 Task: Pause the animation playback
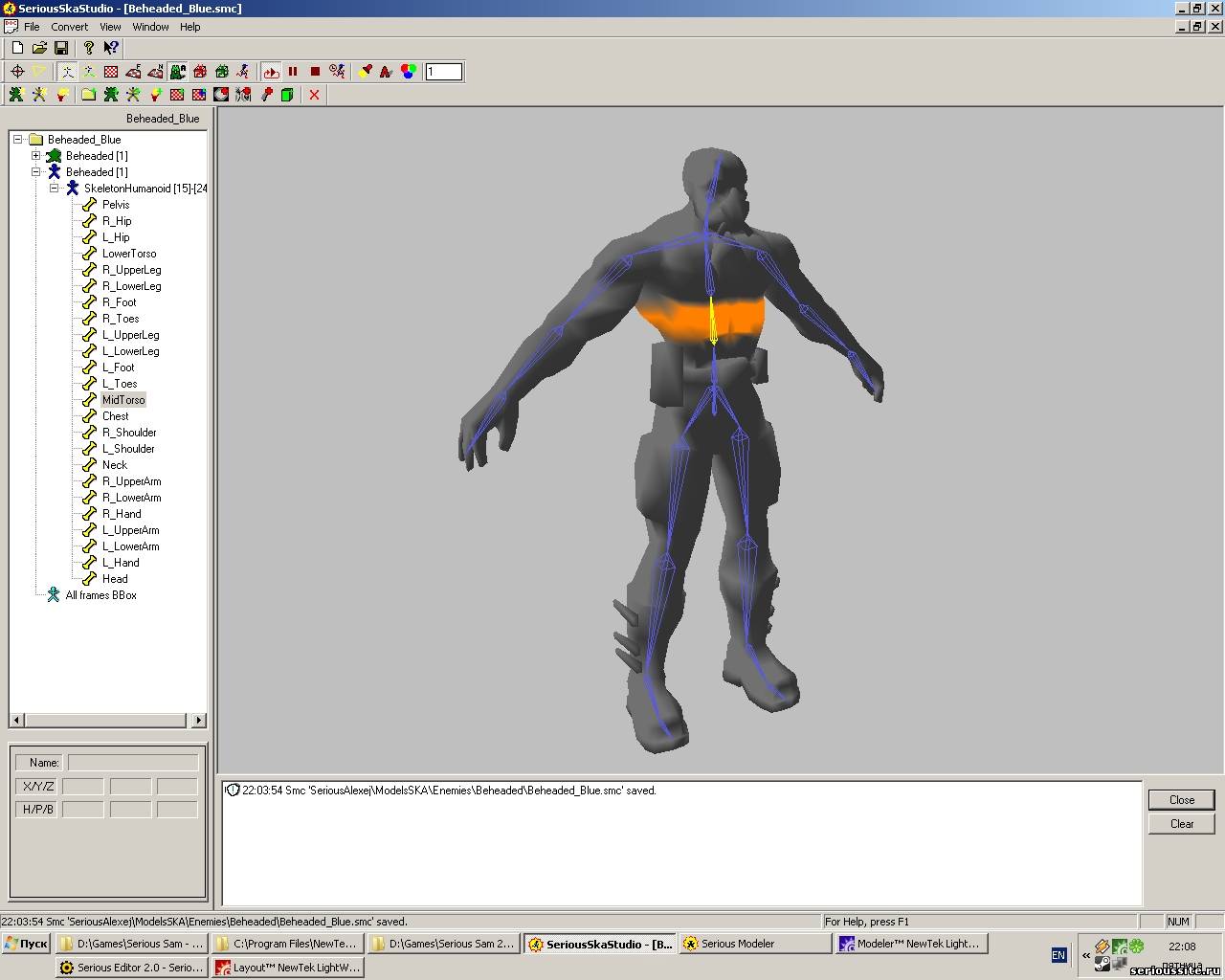[x=293, y=72]
